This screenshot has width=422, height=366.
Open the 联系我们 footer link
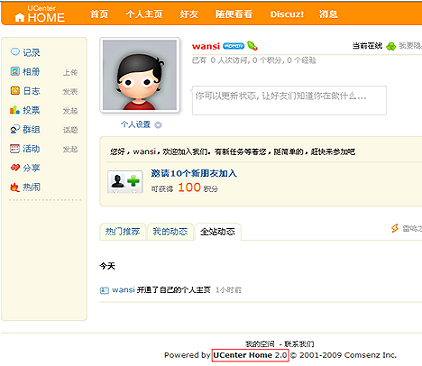pyautogui.click(x=299, y=344)
